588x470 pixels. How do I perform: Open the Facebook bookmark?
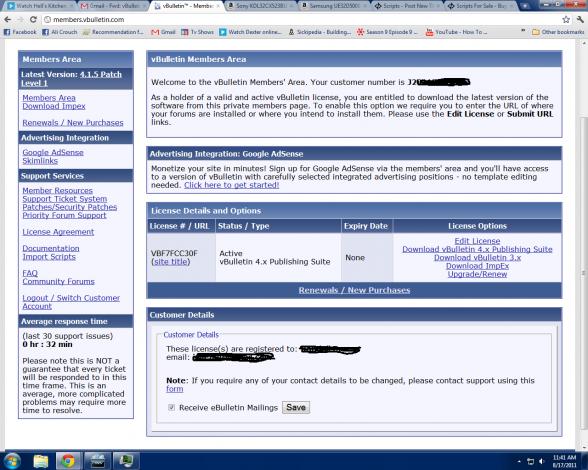pyautogui.click(x=20, y=32)
